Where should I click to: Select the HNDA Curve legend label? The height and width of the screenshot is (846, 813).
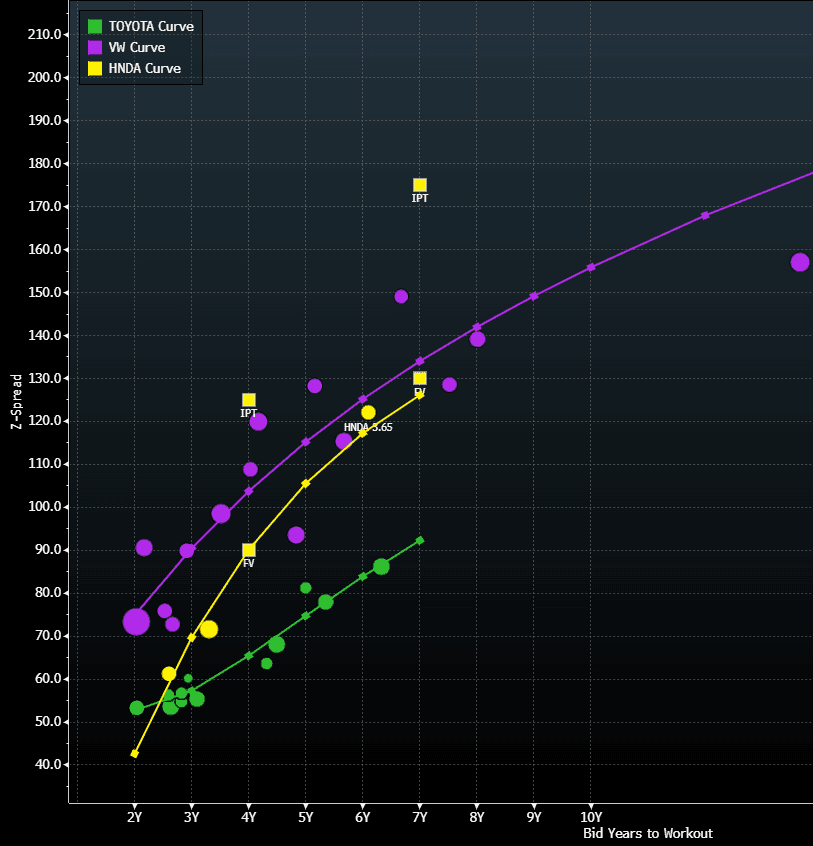[x=144, y=68]
